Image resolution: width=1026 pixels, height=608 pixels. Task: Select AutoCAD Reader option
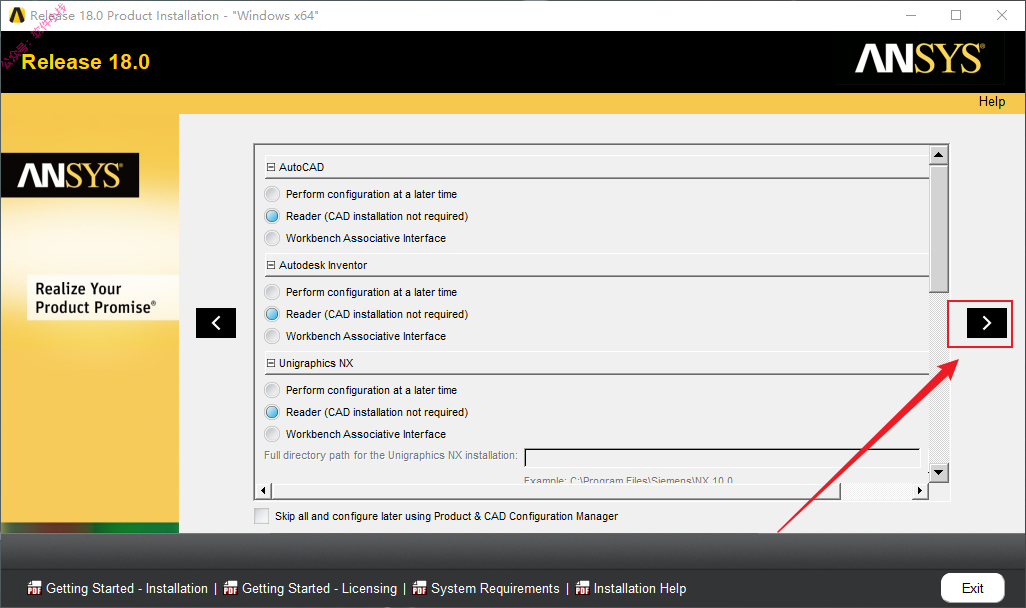[x=272, y=216]
